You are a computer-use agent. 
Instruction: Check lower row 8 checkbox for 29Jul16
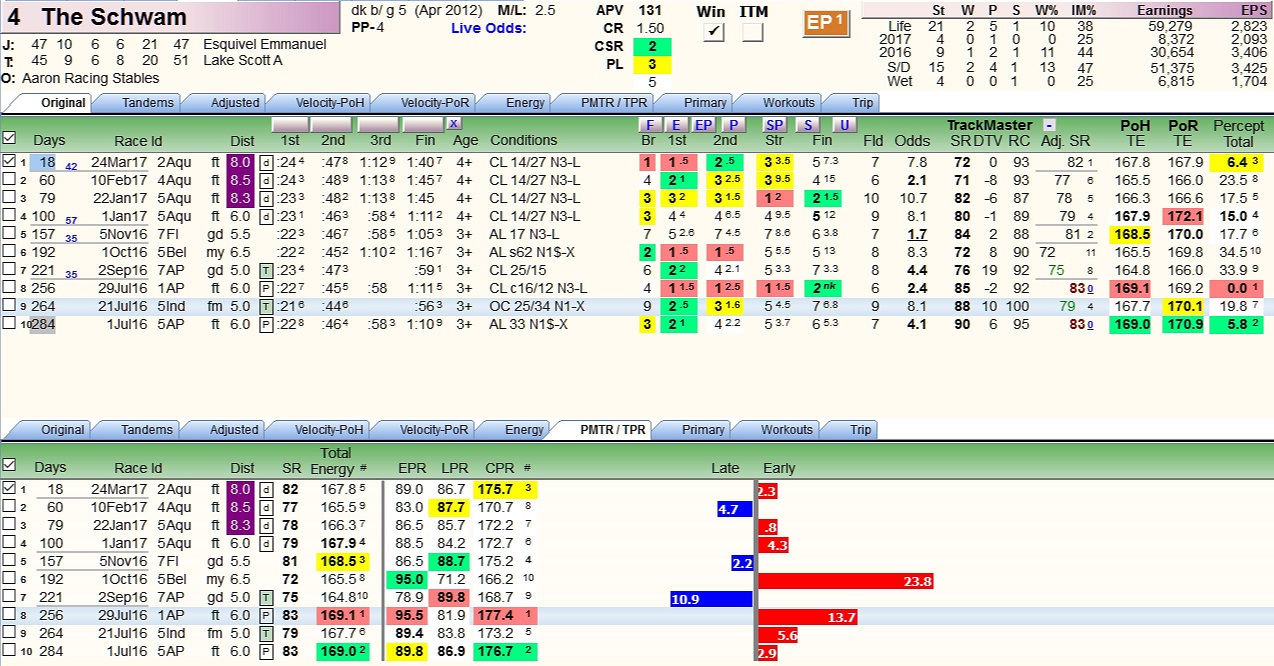[9, 614]
